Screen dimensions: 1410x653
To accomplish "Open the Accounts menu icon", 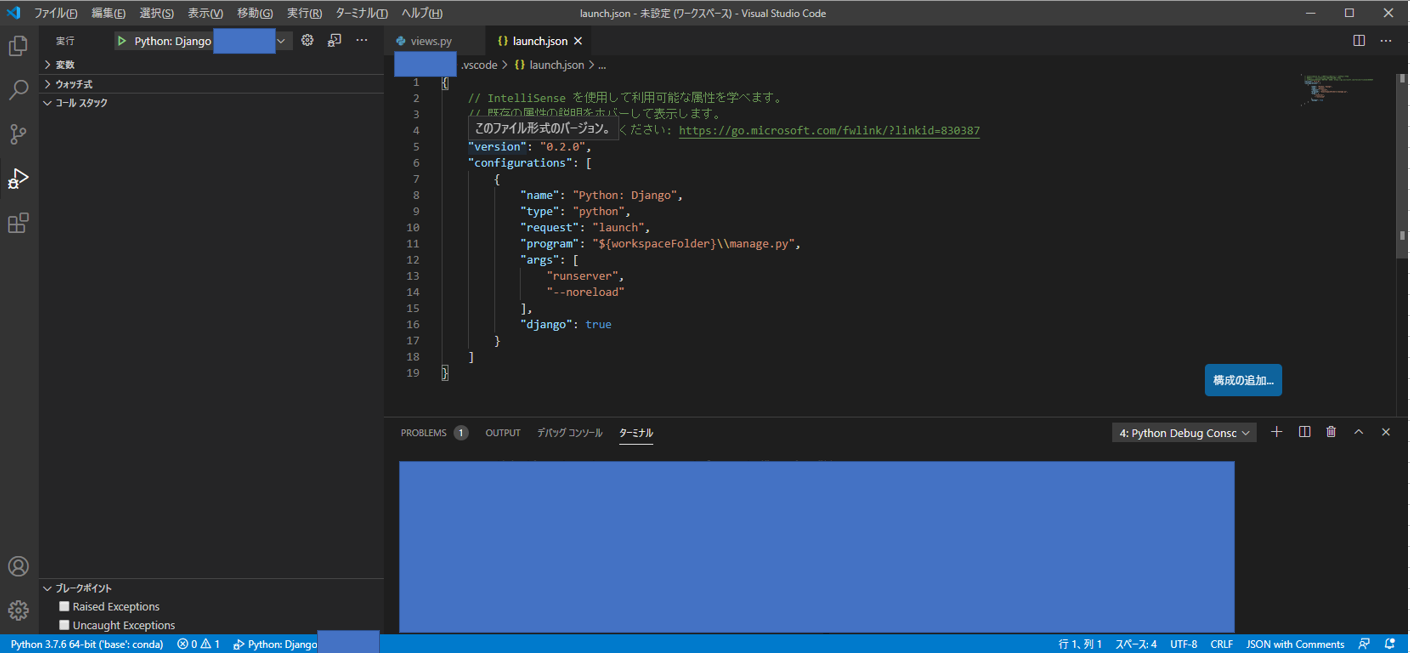I will 18,566.
